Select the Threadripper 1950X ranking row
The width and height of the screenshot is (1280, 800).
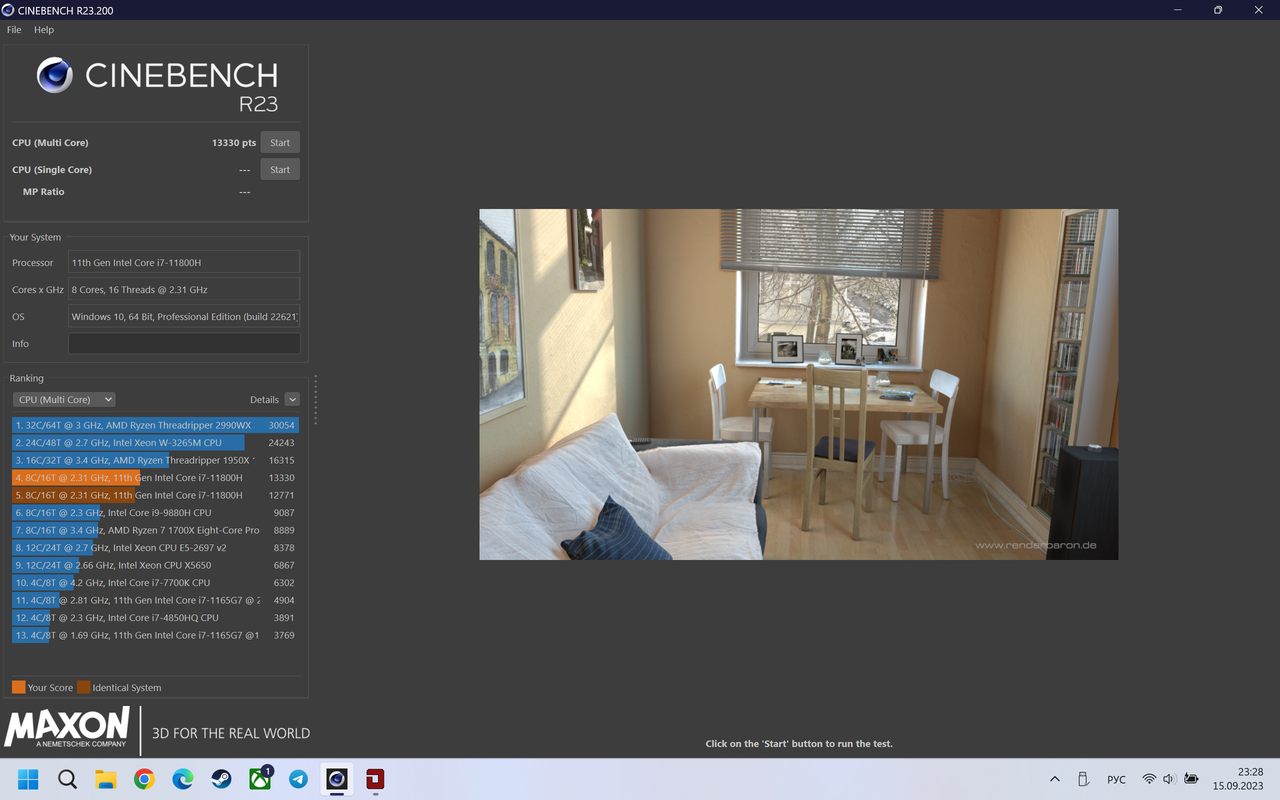[155, 460]
